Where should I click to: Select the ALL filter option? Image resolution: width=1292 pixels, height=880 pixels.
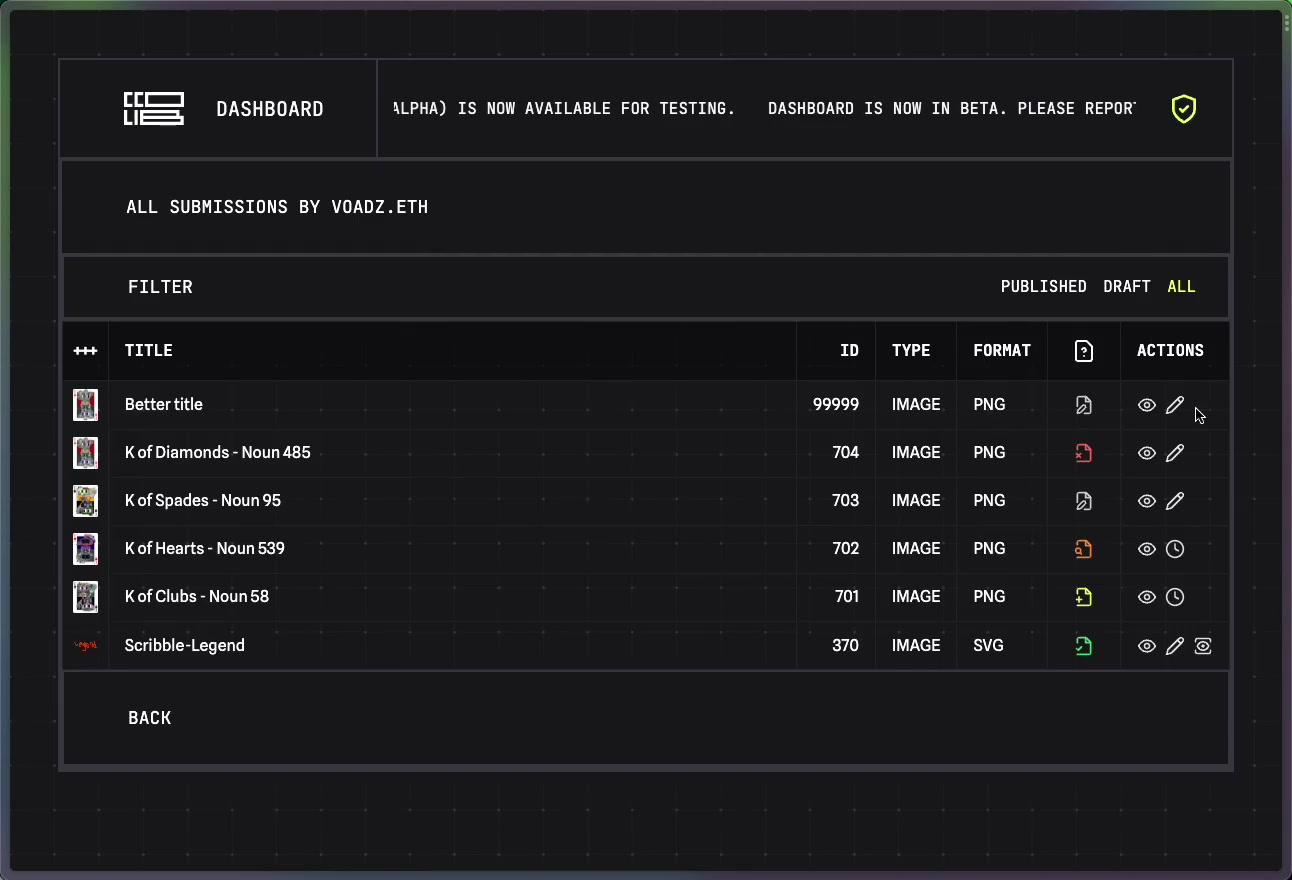[x=1181, y=287]
